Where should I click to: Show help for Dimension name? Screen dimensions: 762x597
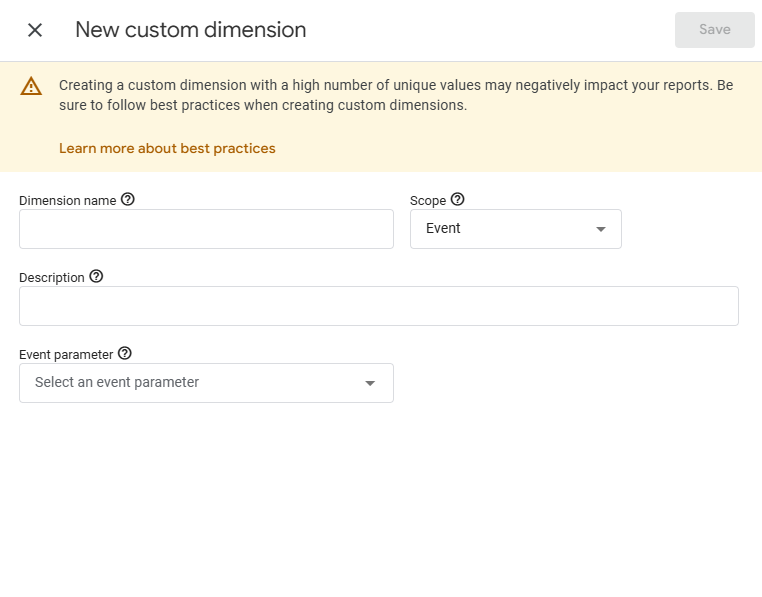[128, 199]
